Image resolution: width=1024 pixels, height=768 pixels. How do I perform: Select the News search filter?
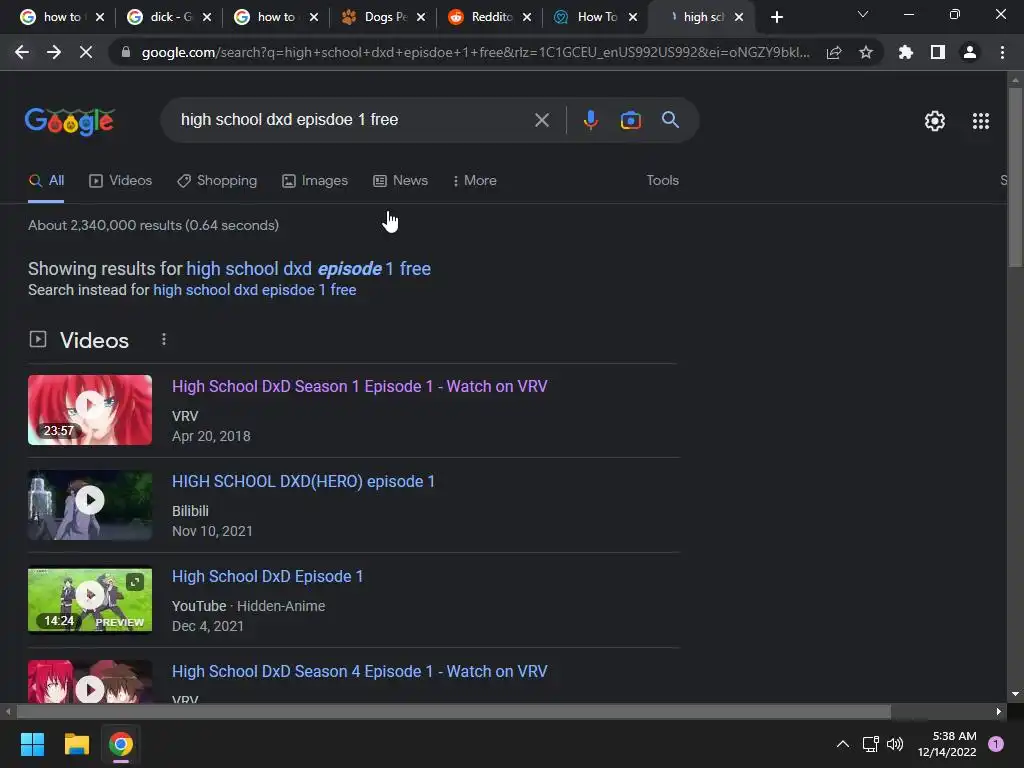tap(400, 181)
